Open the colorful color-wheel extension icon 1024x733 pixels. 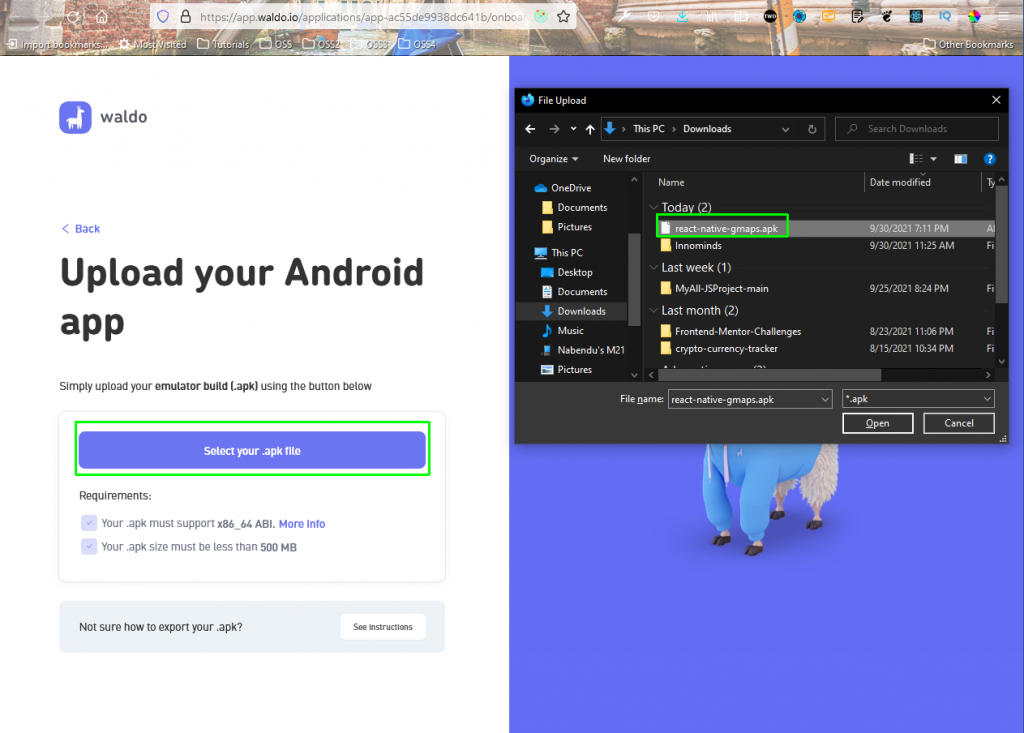click(976, 17)
